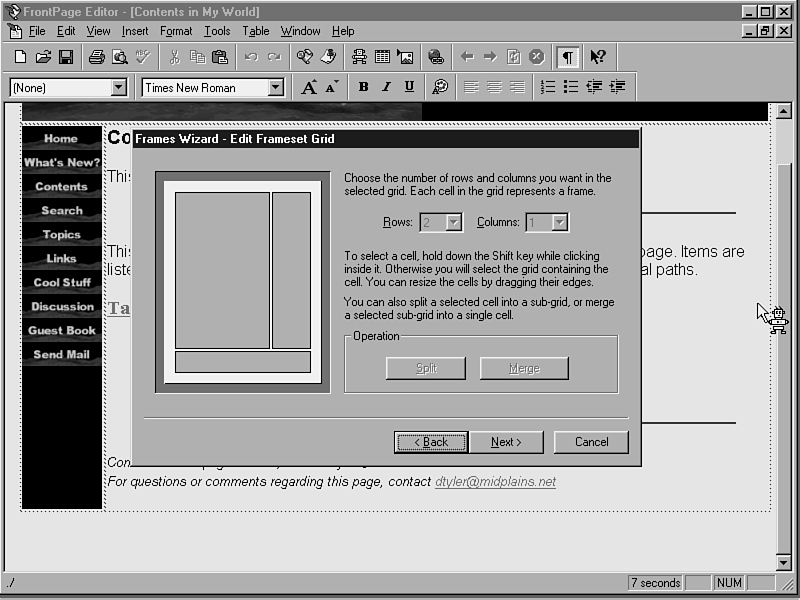Toggle Italic formatting button
The image size is (800, 600).
point(386,87)
